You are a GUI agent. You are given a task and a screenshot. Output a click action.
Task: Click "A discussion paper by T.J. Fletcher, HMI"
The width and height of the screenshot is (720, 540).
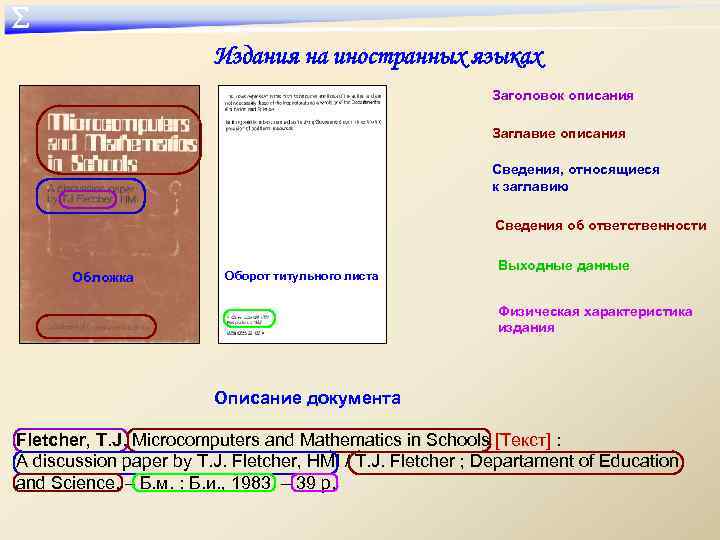point(176,461)
